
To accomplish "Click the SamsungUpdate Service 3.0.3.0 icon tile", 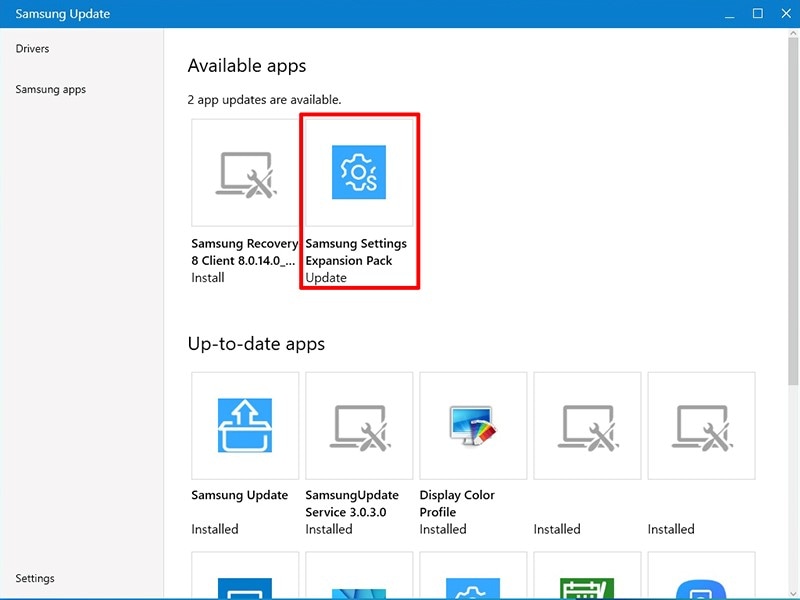I will [359, 426].
